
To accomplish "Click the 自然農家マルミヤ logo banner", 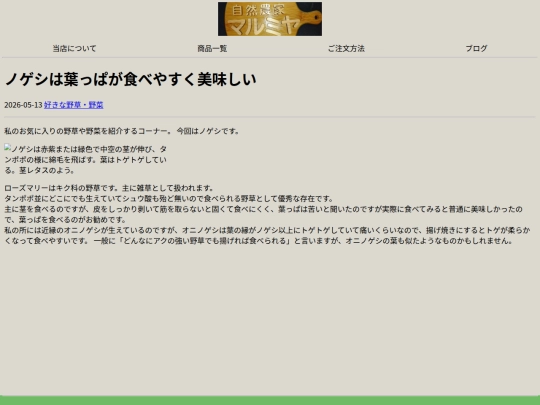I will 270,19.
